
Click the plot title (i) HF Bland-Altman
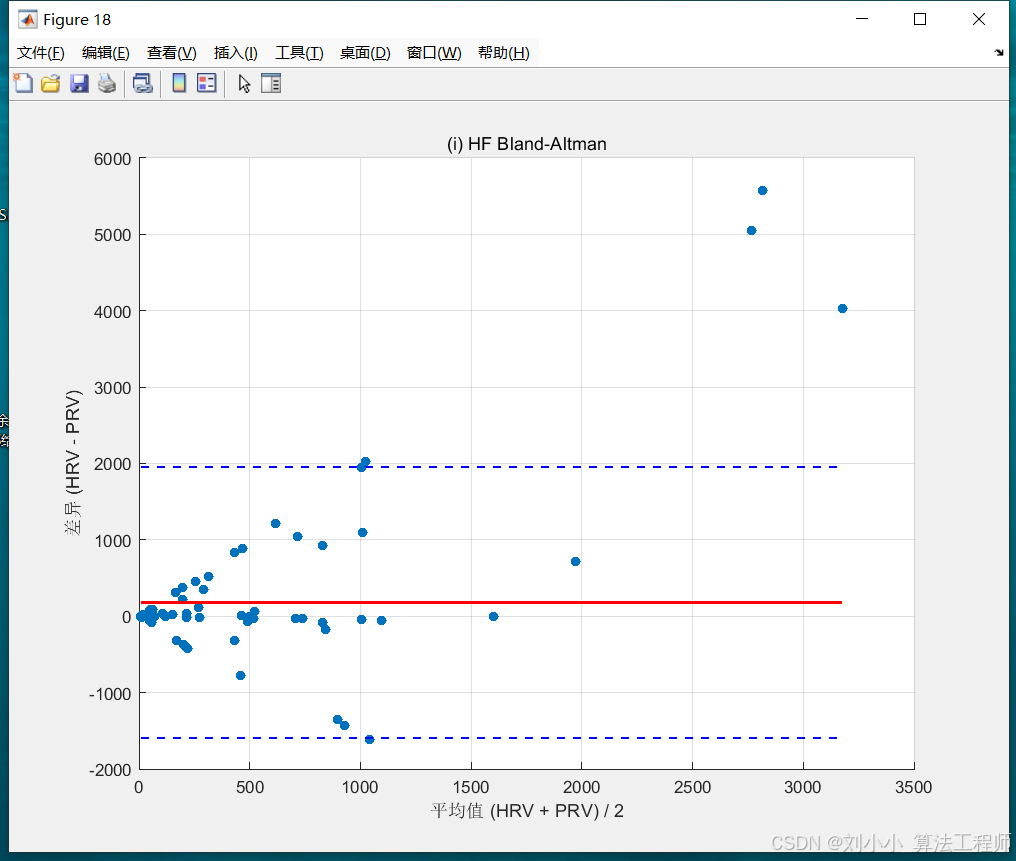[x=527, y=144]
